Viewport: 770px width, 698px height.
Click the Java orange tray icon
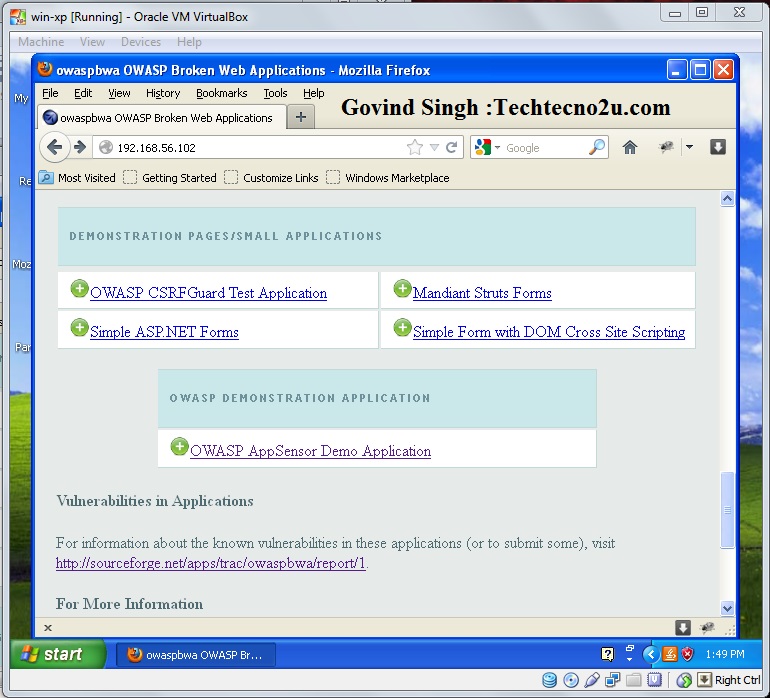point(670,654)
